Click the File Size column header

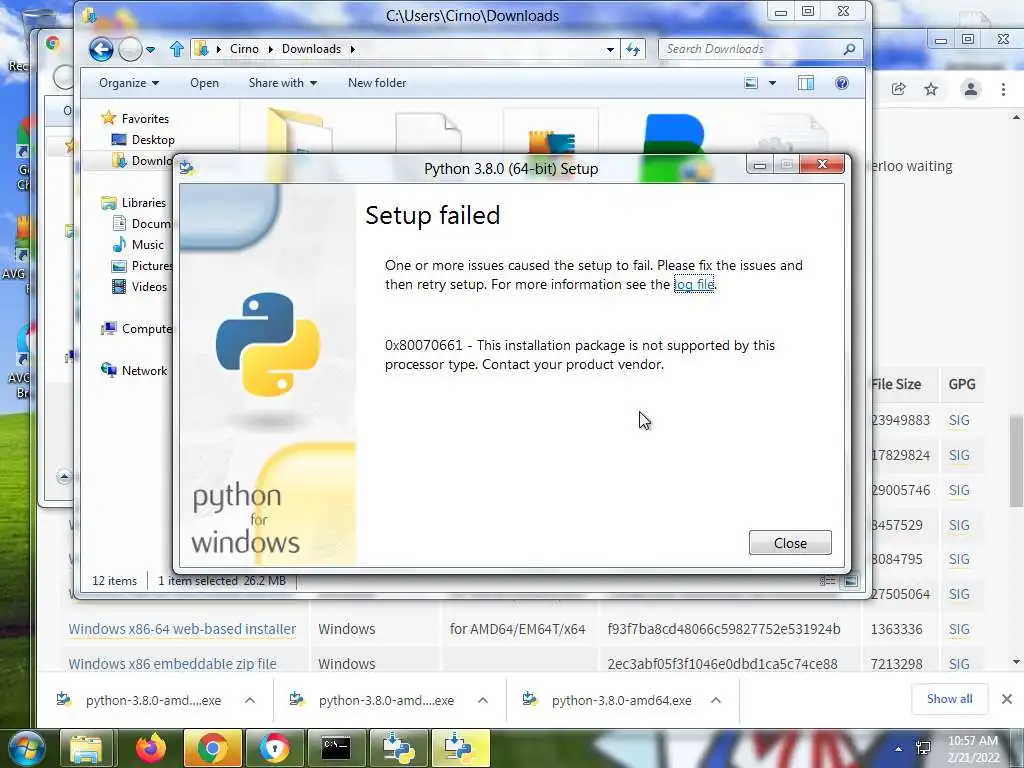(x=896, y=385)
